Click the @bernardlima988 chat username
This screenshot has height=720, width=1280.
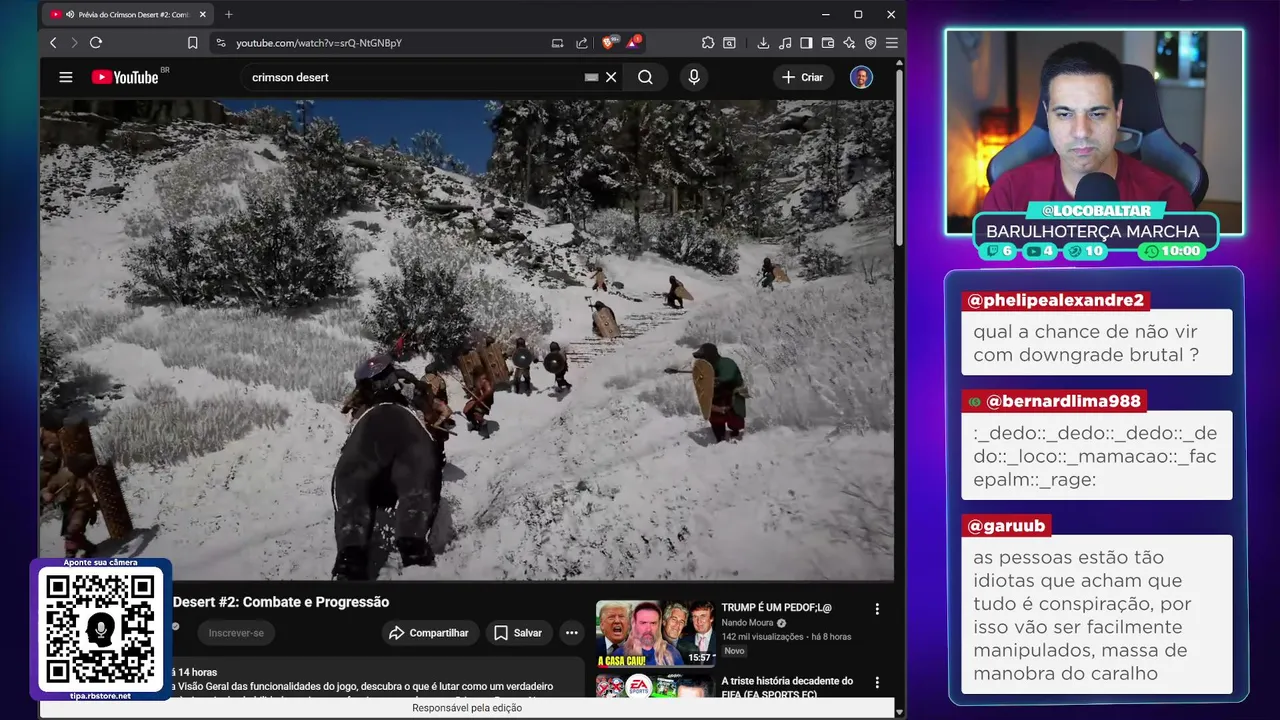click(x=1055, y=401)
